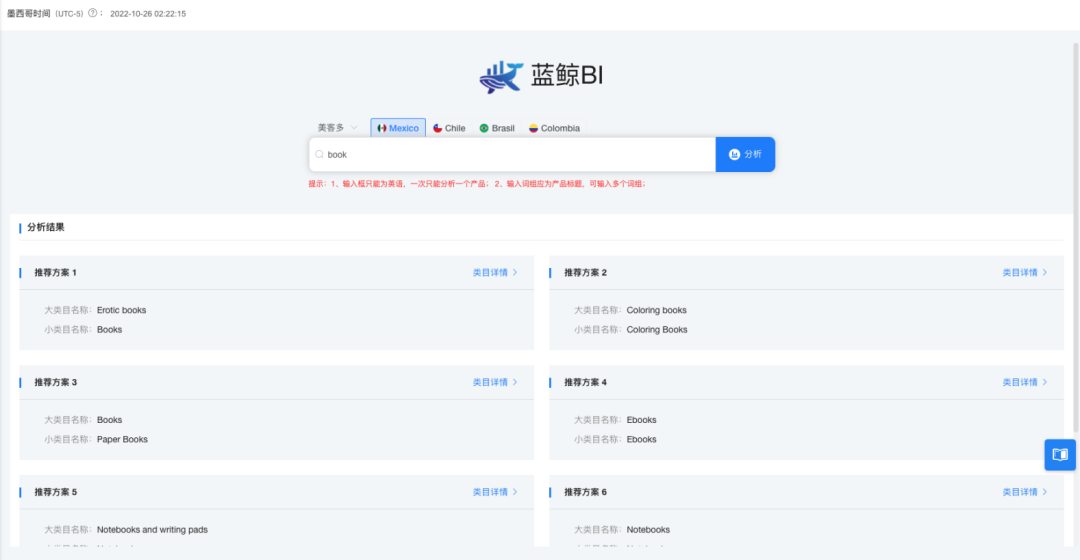Click the 分析 analyze button

tap(745, 154)
